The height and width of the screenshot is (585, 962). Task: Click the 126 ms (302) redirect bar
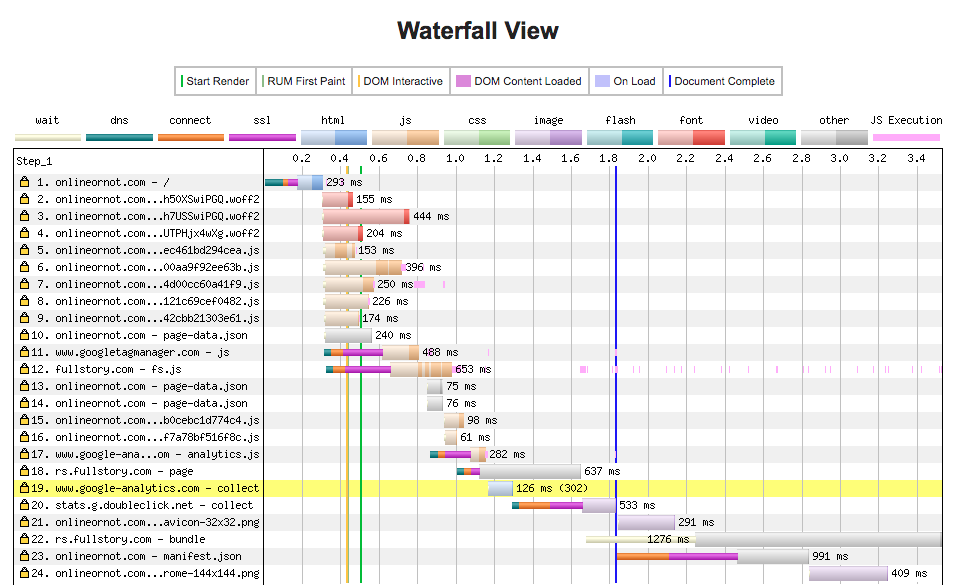tap(500, 488)
